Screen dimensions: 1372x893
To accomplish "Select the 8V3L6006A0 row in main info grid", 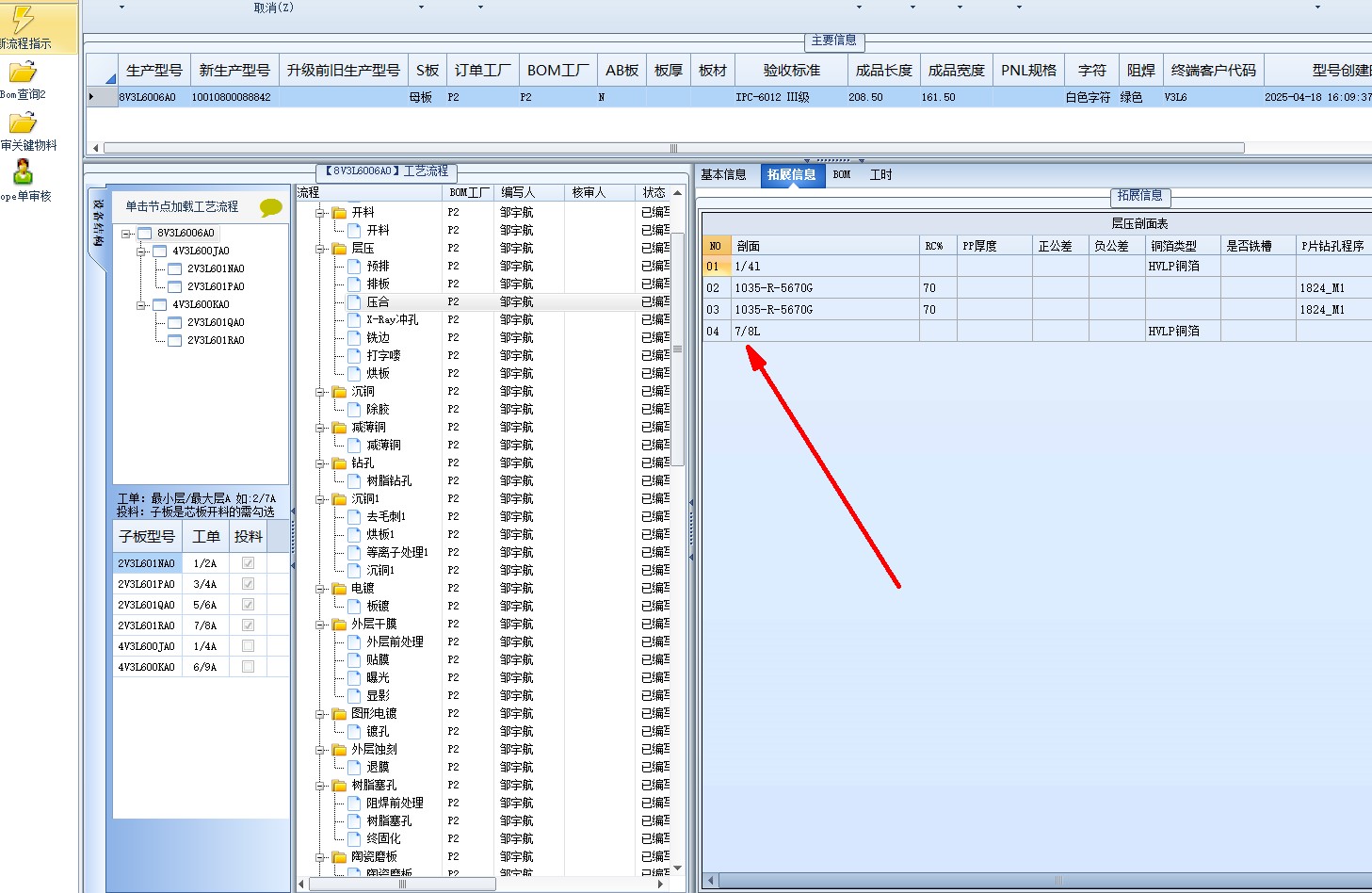I will [x=730, y=97].
